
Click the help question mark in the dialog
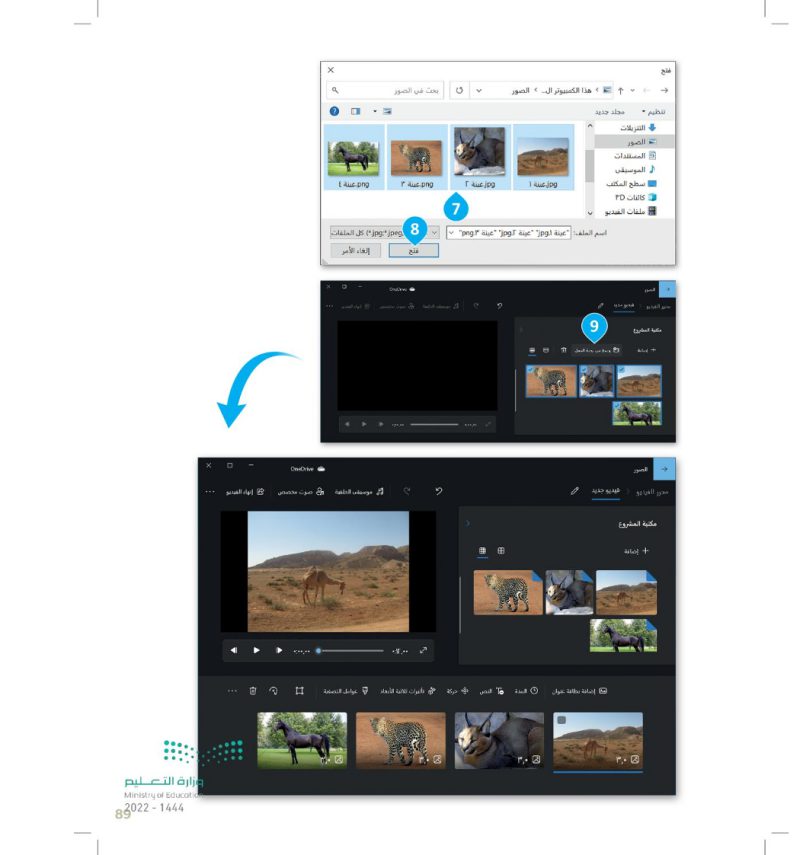(335, 111)
